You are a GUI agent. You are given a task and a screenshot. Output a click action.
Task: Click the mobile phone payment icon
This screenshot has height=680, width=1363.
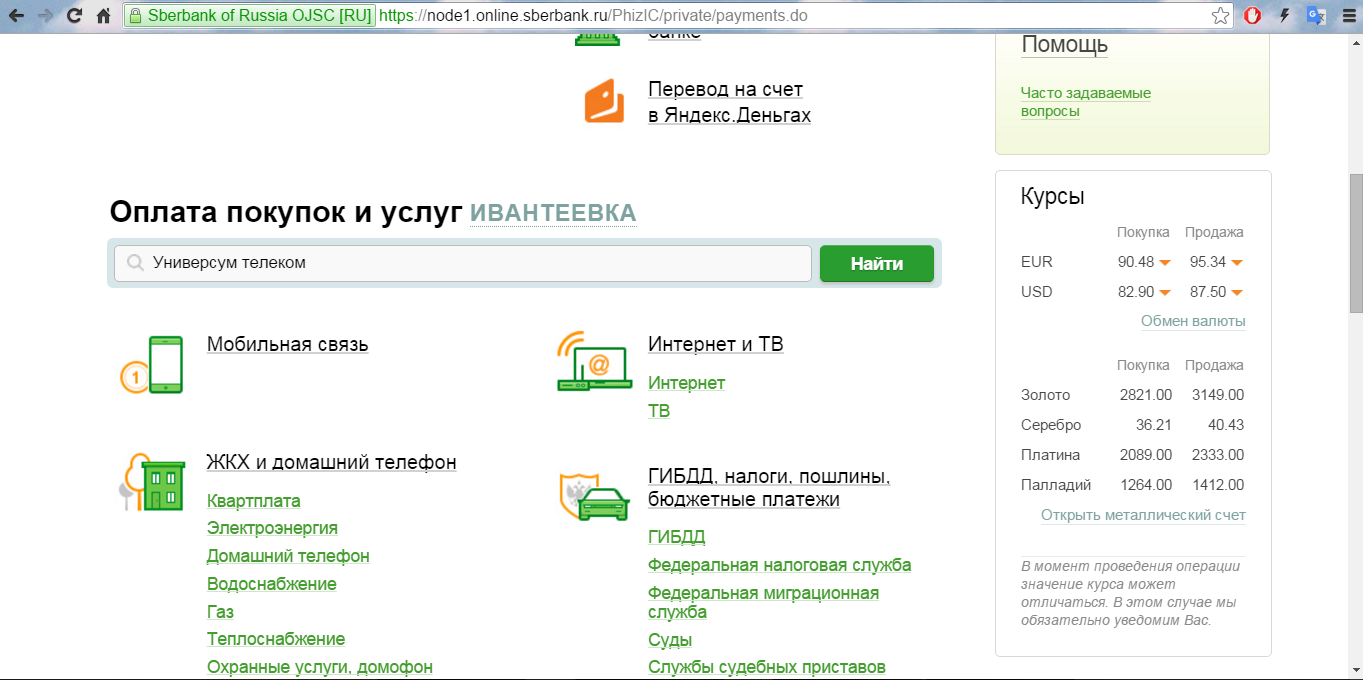point(152,364)
